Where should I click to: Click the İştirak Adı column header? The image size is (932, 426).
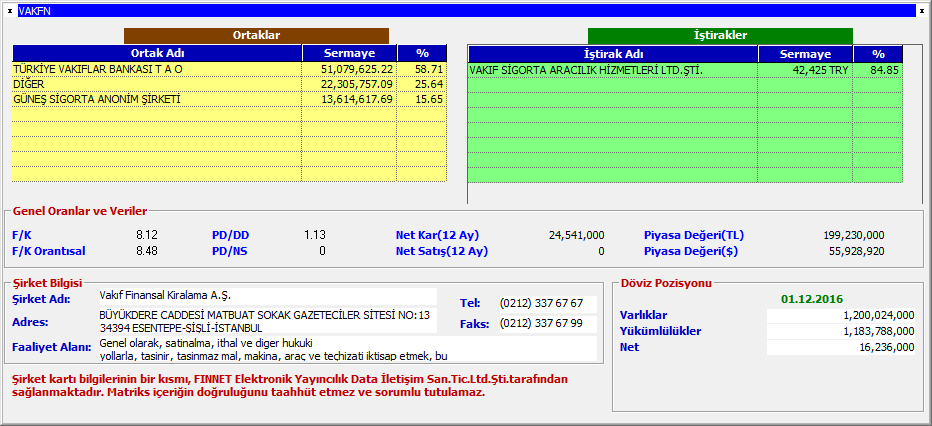click(613, 54)
